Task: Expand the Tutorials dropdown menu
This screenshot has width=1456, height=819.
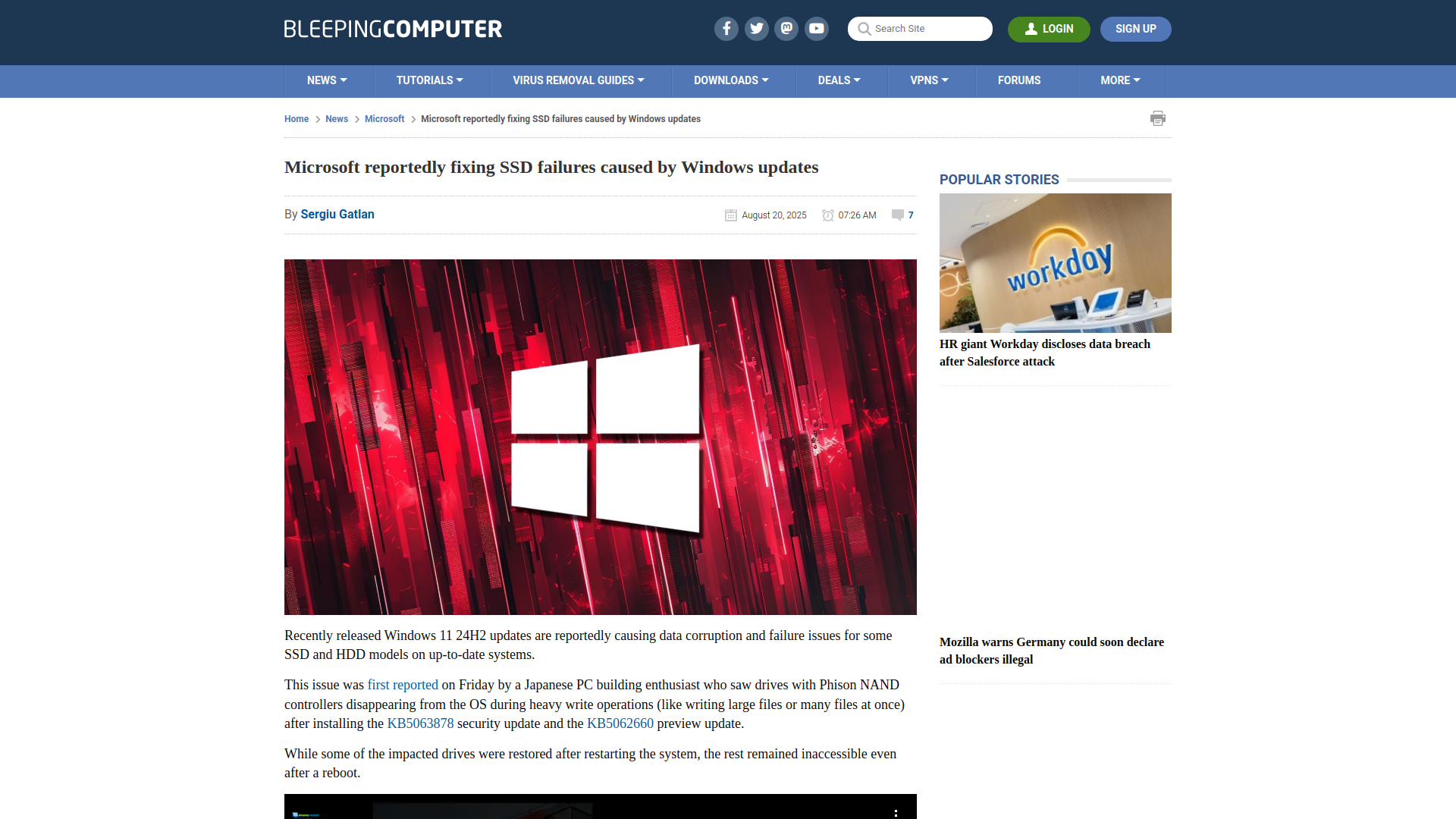Action: (x=429, y=80)
